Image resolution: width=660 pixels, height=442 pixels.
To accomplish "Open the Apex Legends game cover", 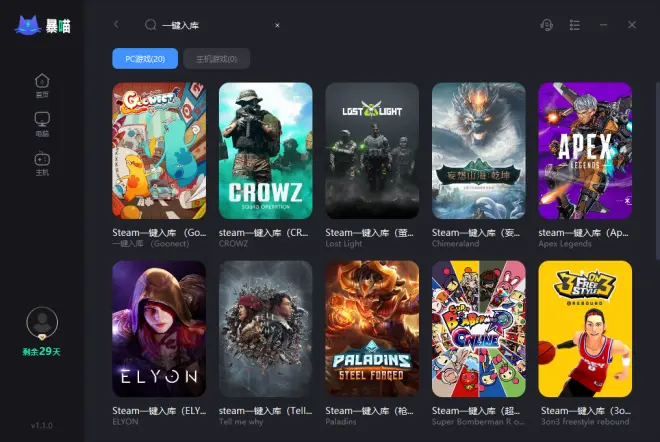I will point(585,151).
